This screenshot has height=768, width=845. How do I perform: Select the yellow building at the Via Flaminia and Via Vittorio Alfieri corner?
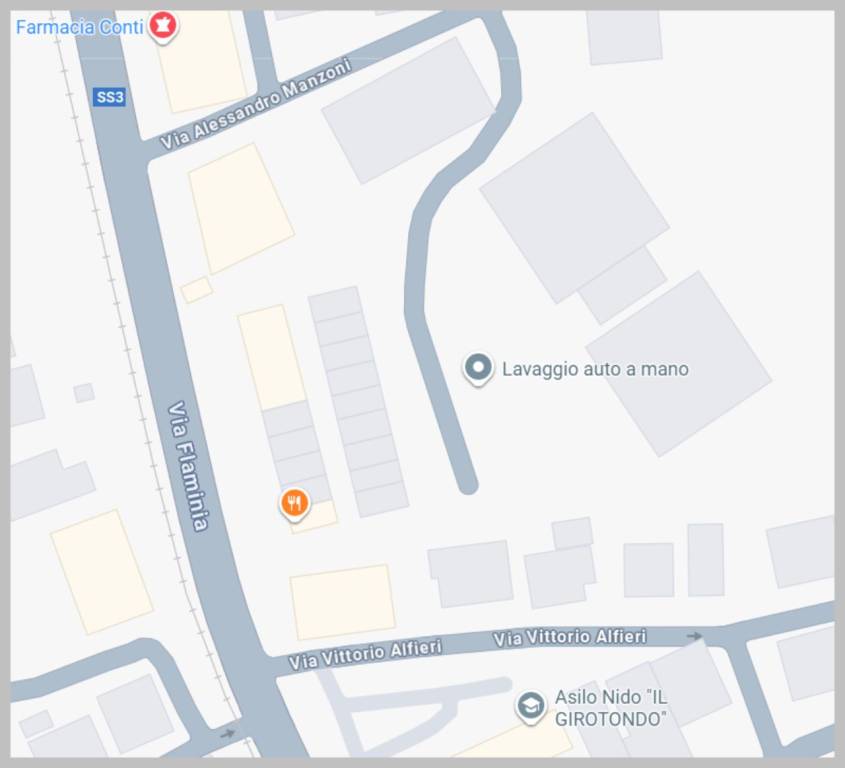(x=343, y=602)
